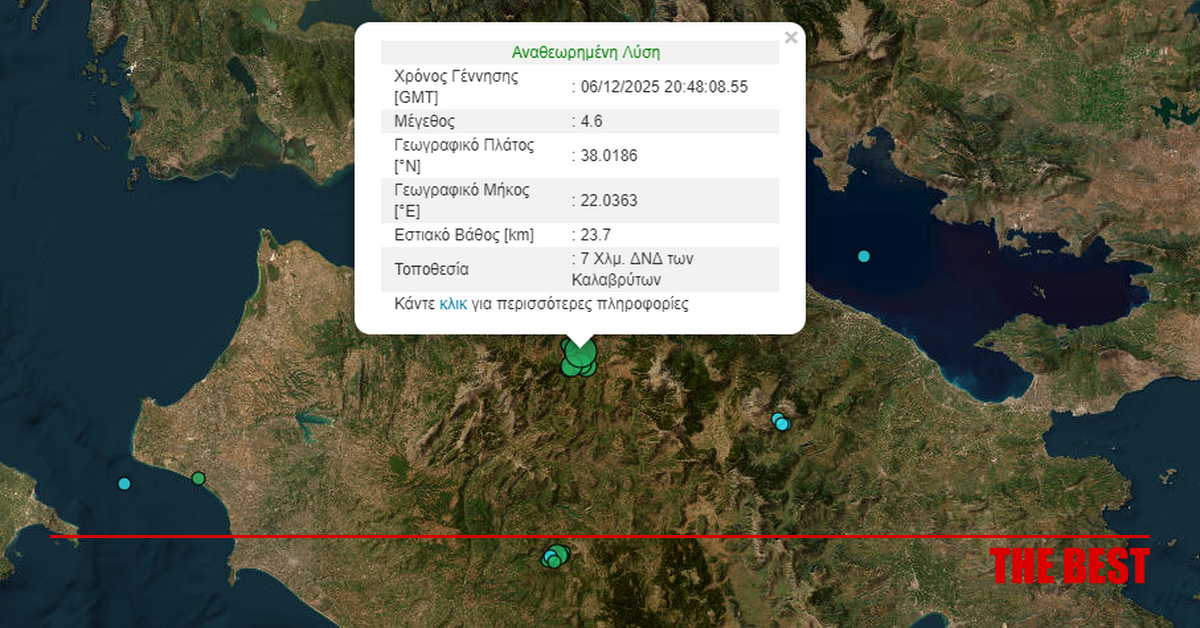Select the large green epicenter cluster below the popup
This screenshot has height=628, width=1200.
[578, 357]
